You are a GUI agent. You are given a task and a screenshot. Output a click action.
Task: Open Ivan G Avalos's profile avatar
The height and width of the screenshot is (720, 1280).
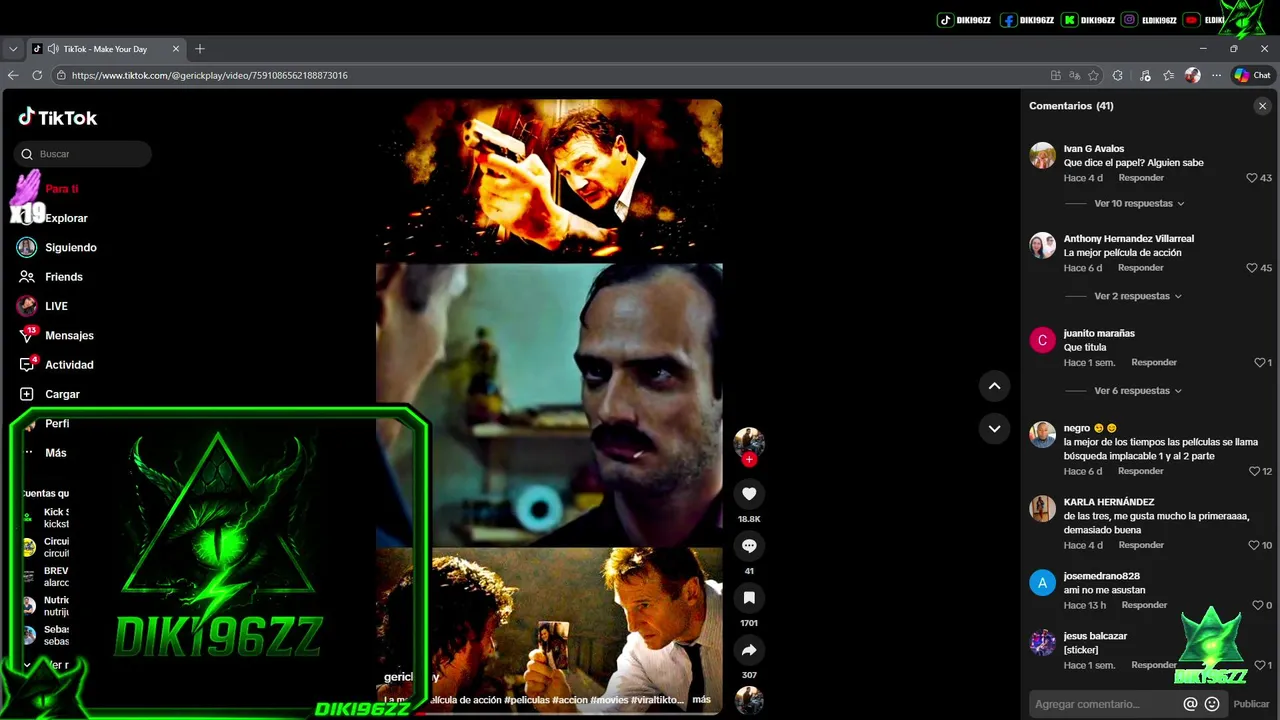pos(1043,155)
